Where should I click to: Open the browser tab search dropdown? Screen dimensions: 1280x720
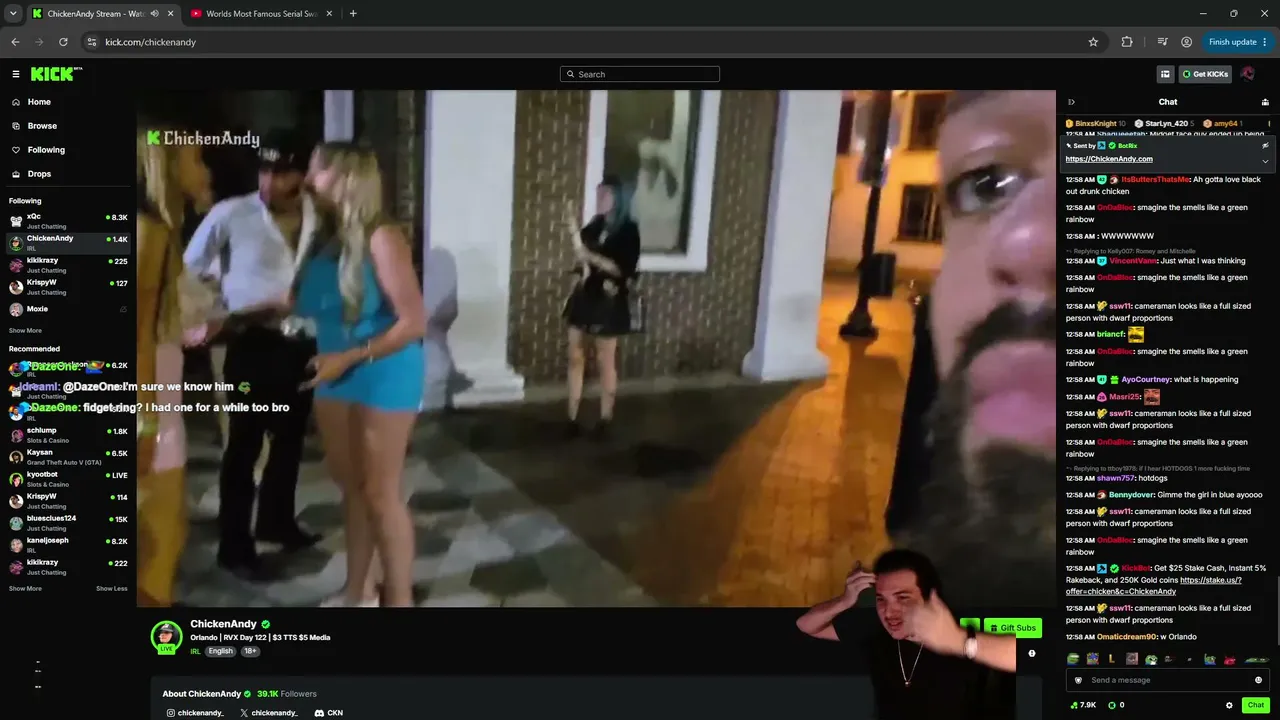pyautogui.click(x=13, y=14)
